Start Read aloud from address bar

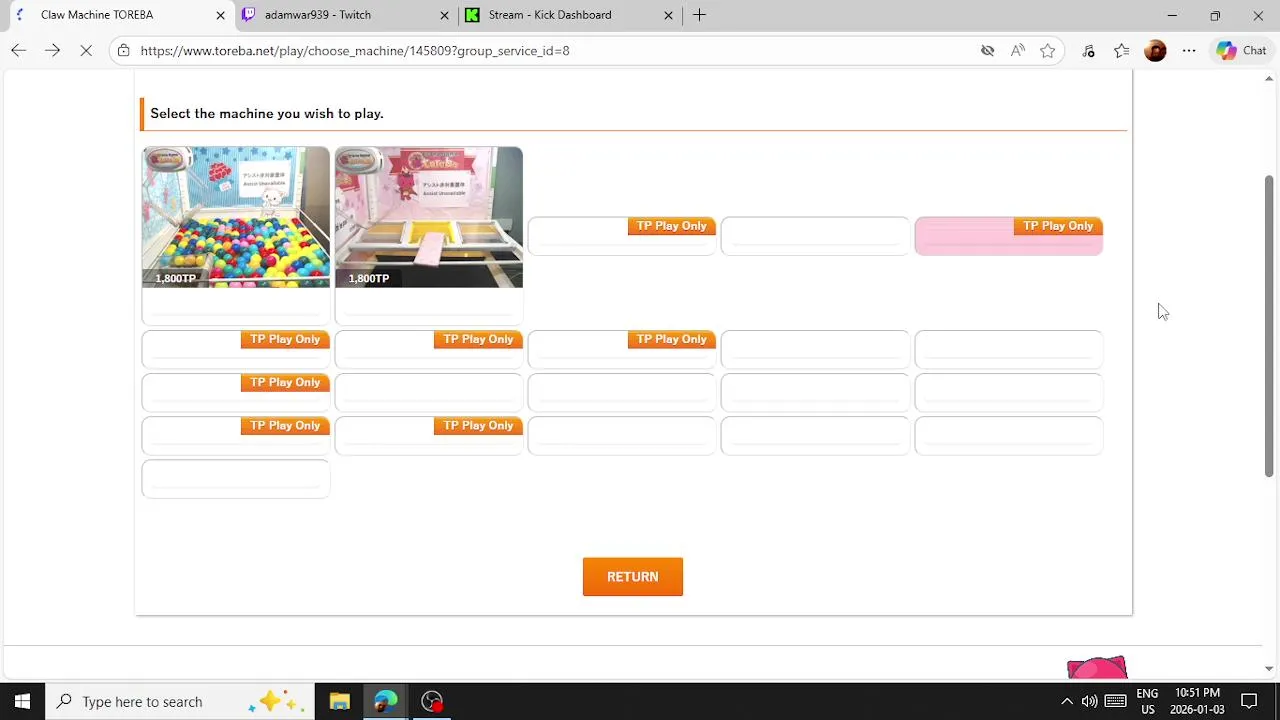pos(1017,50)
